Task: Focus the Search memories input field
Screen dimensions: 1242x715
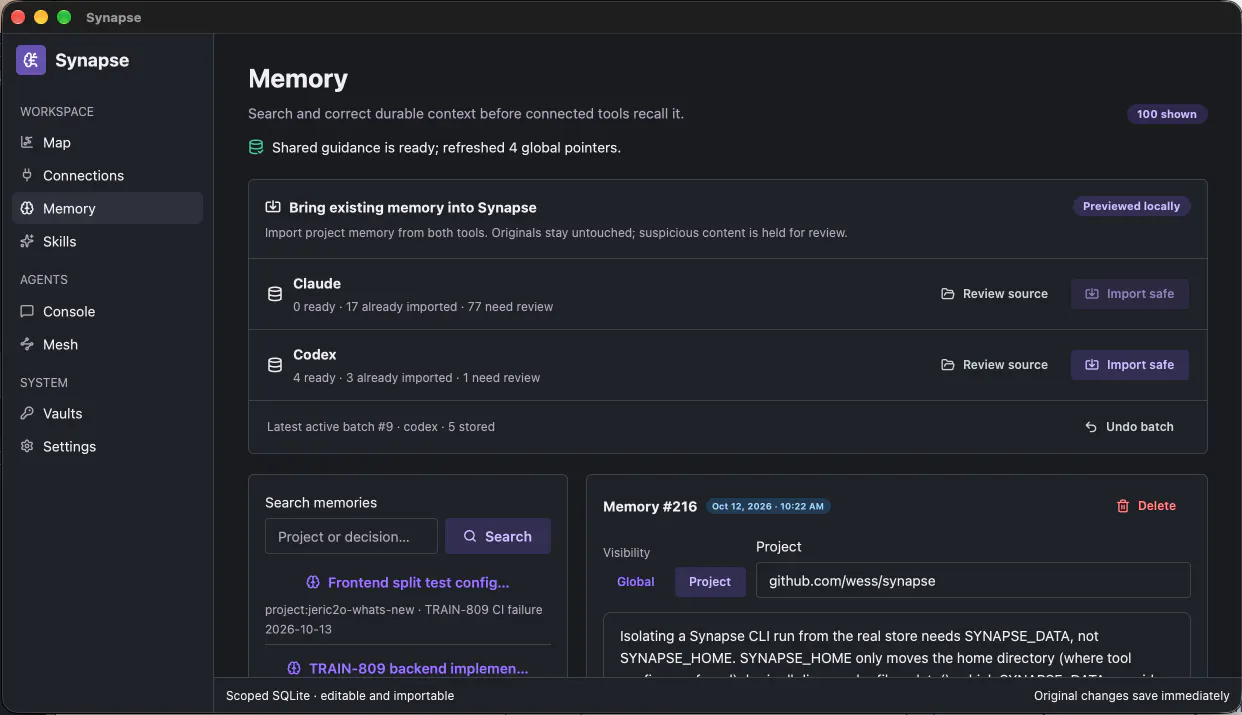Action: [x=351, y=537]
